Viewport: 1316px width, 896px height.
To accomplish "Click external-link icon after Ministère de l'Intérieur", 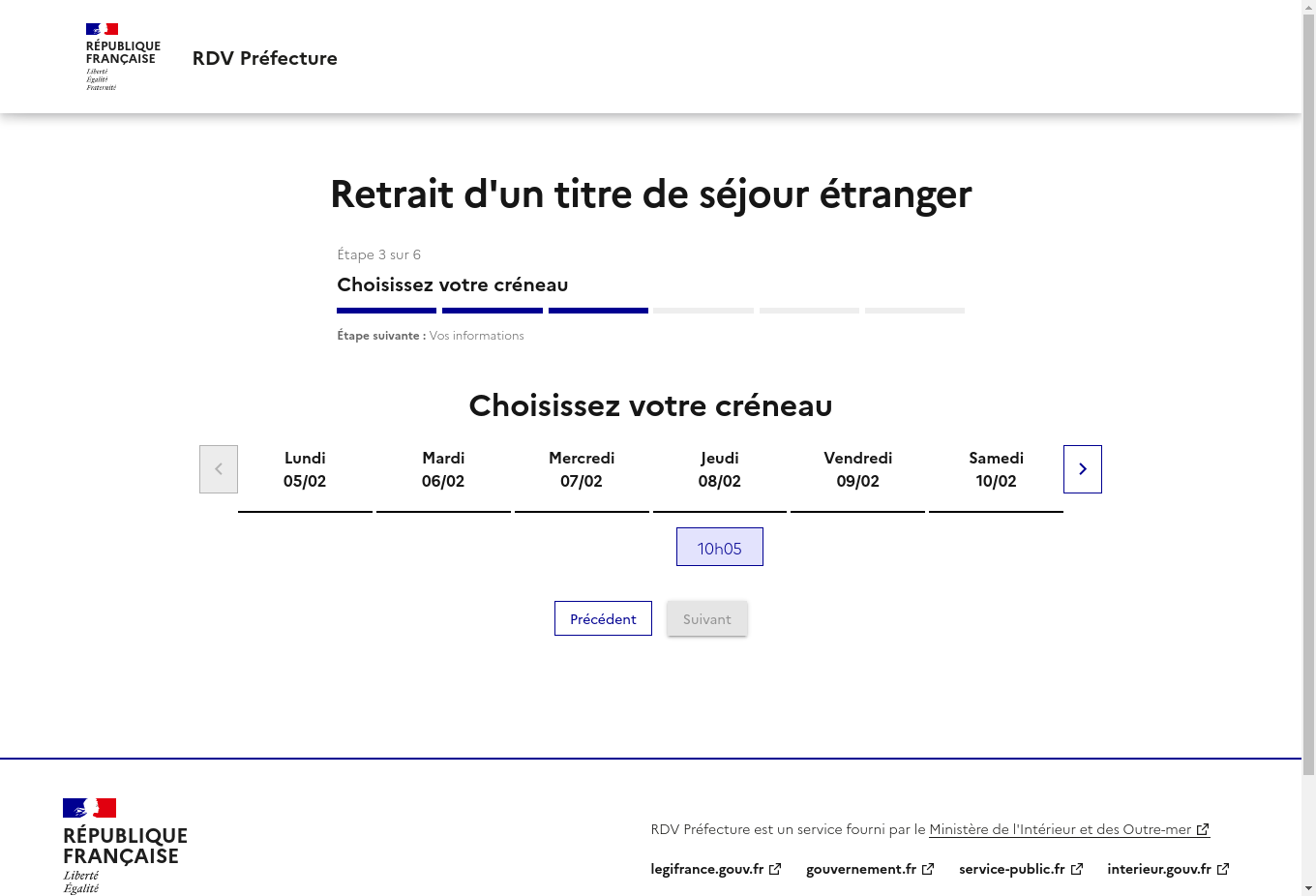I will pyautogui.click(x=1203, y=829).
